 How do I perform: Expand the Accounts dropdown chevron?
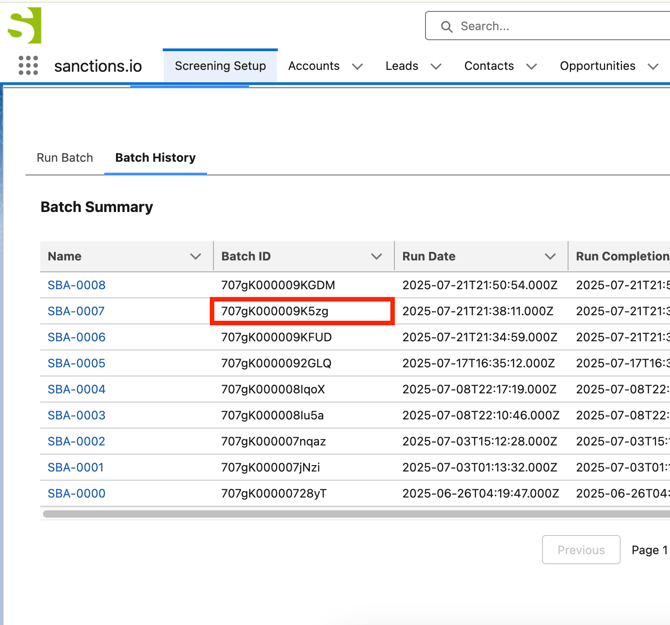pyautogui.click(x=357, y=66)
